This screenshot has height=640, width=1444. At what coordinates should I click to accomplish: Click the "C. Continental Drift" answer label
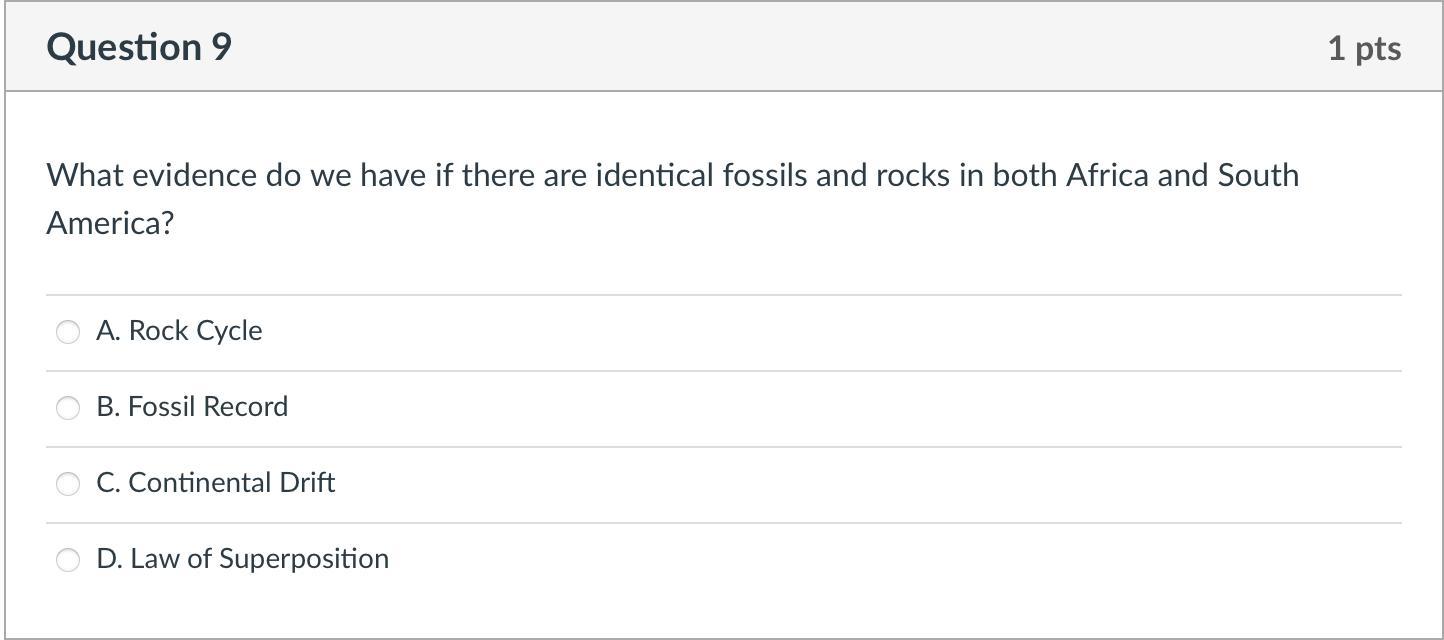point(216,483)
